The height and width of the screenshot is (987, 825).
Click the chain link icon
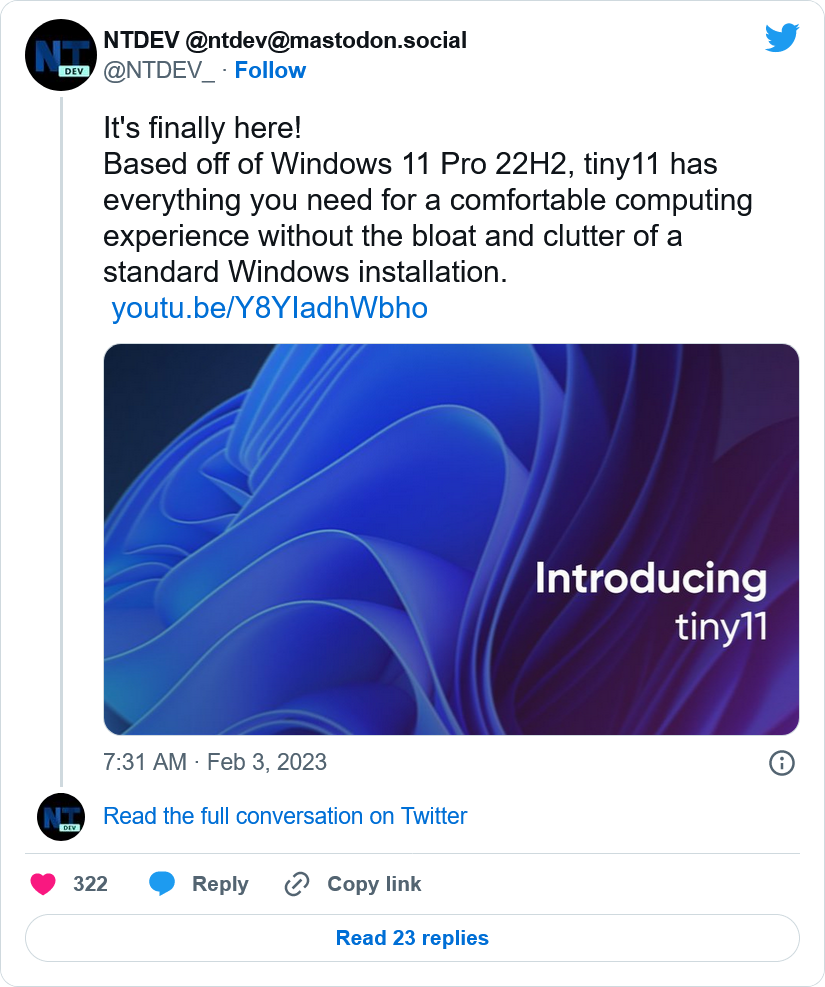pos(296,884)
